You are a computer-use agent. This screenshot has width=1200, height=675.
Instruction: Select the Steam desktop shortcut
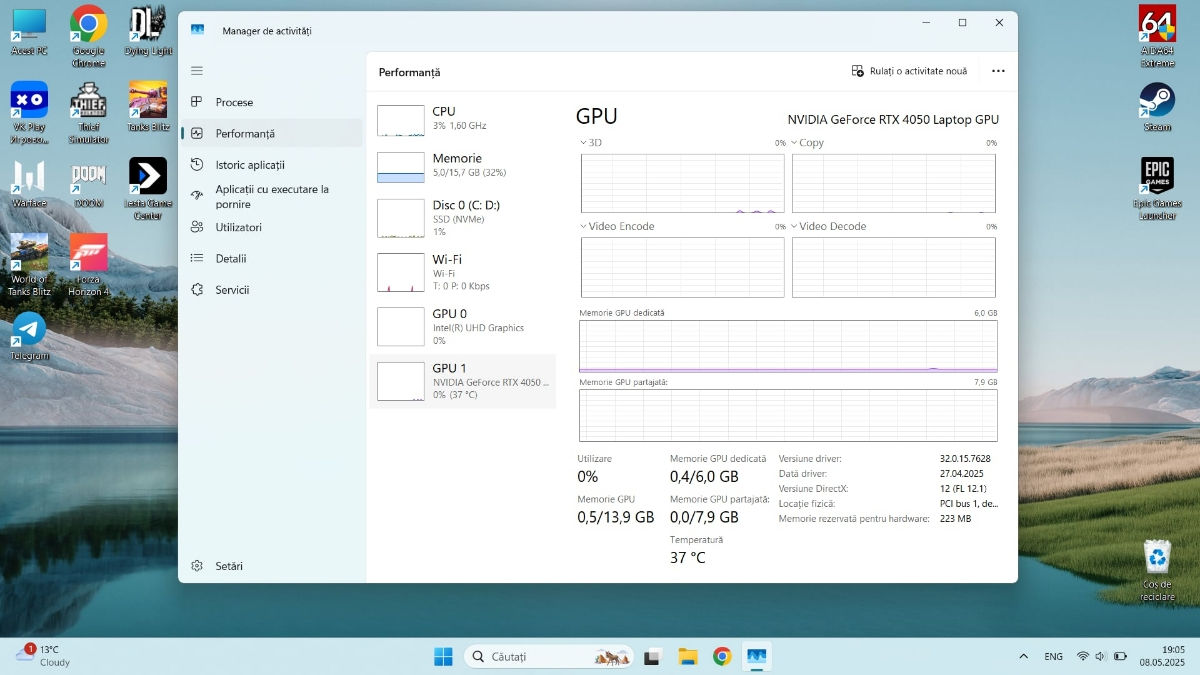click(1157, 107)
